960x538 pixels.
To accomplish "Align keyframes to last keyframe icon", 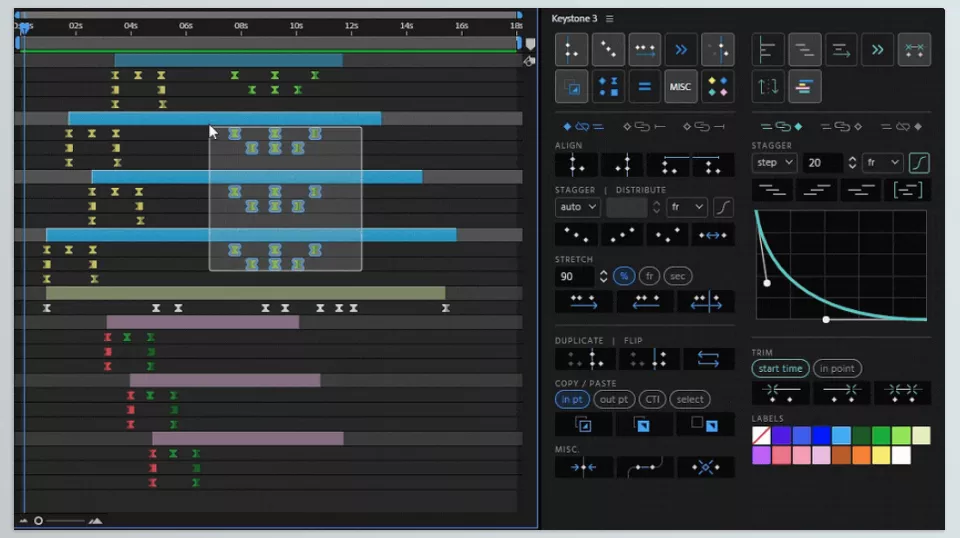I will pos(623,165).
